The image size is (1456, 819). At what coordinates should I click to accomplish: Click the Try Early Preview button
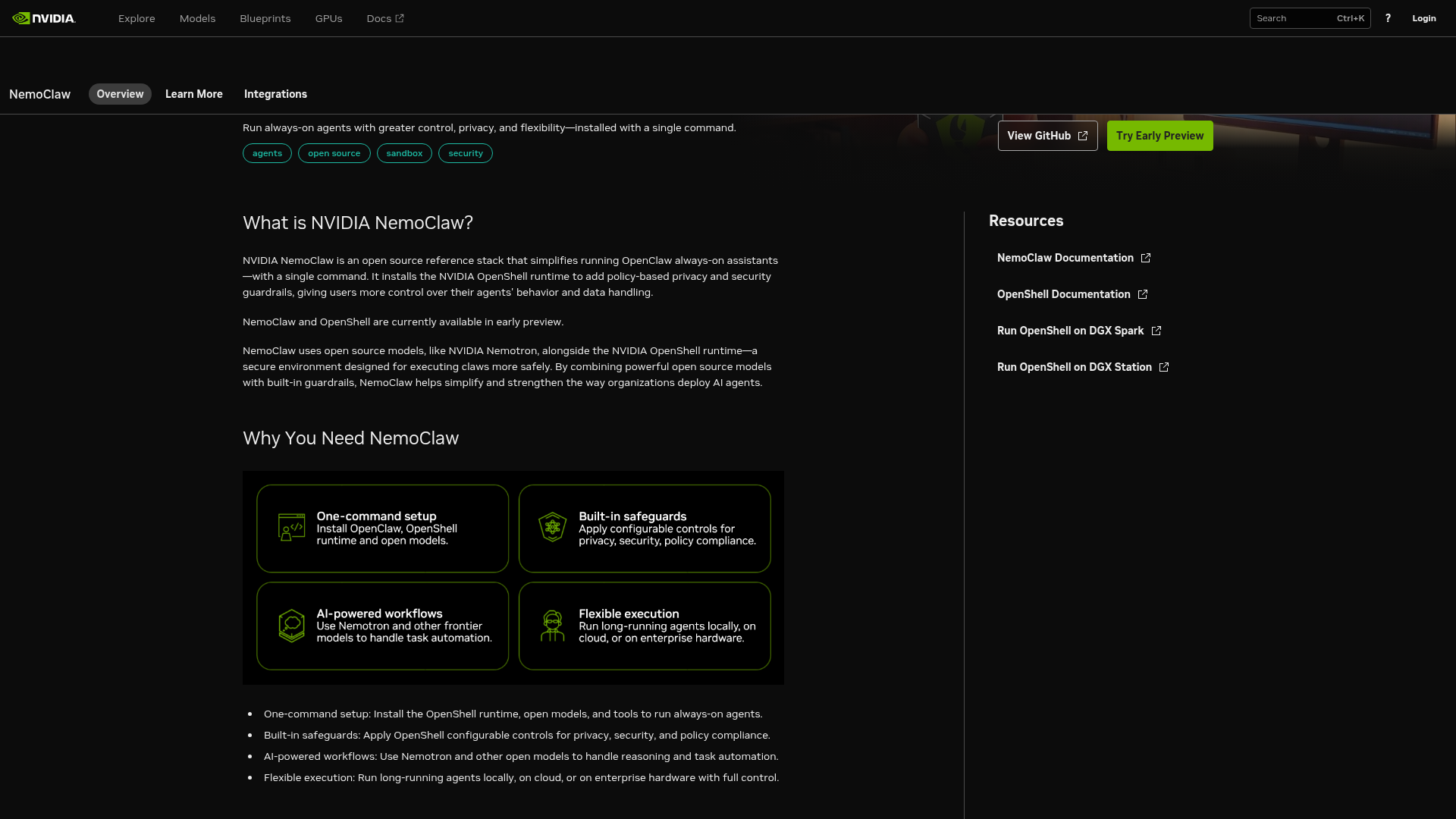[x=1159, y=136]
